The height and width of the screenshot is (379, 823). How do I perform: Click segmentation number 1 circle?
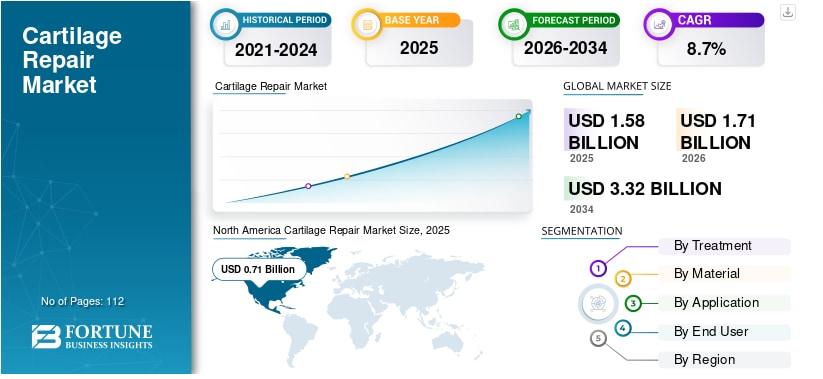pos(597,269)
